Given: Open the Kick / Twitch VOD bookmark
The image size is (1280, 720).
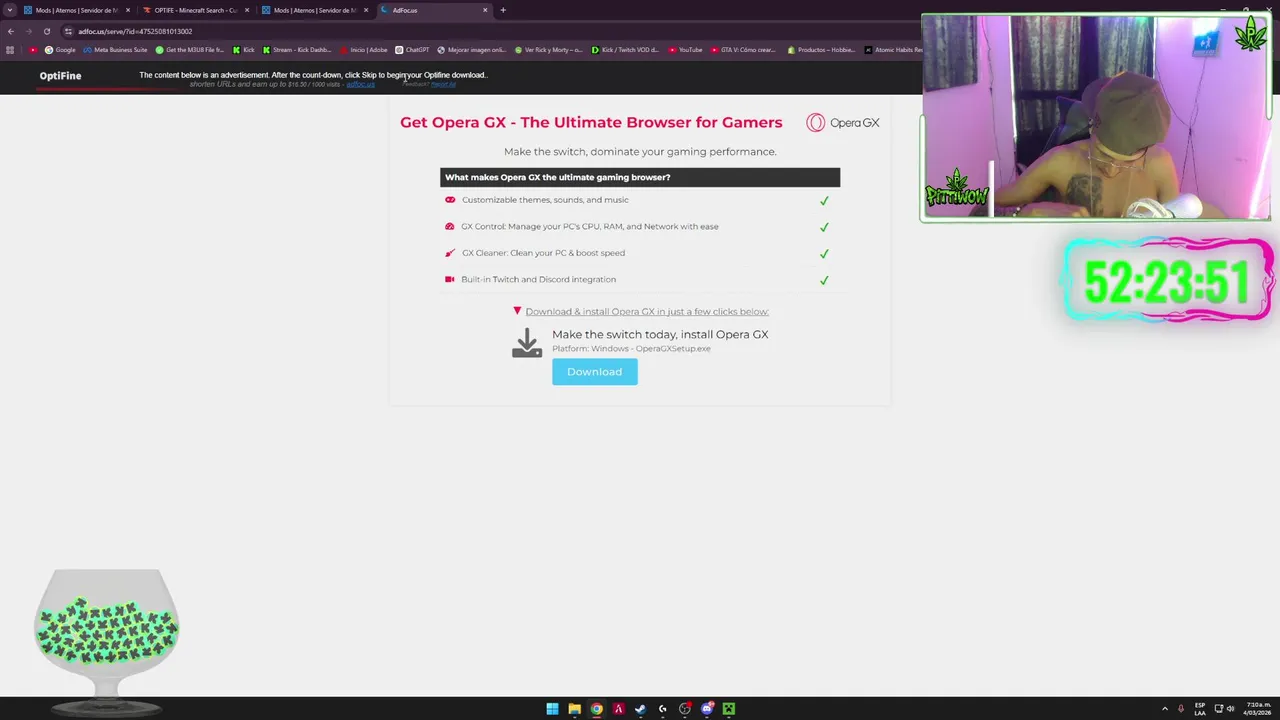Looking at the screenshot, I should click(x=625, y=50).
